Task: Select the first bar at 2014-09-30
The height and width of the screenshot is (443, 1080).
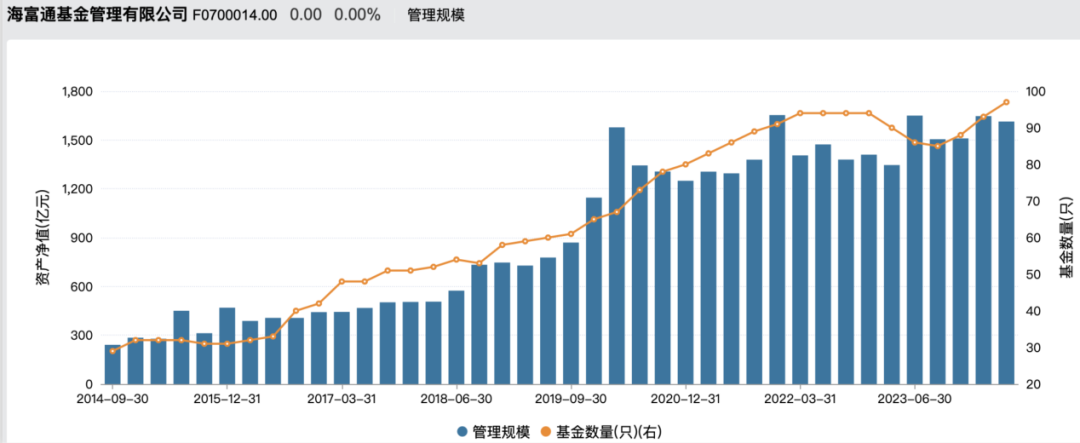Action: click(x=113, y=364)
